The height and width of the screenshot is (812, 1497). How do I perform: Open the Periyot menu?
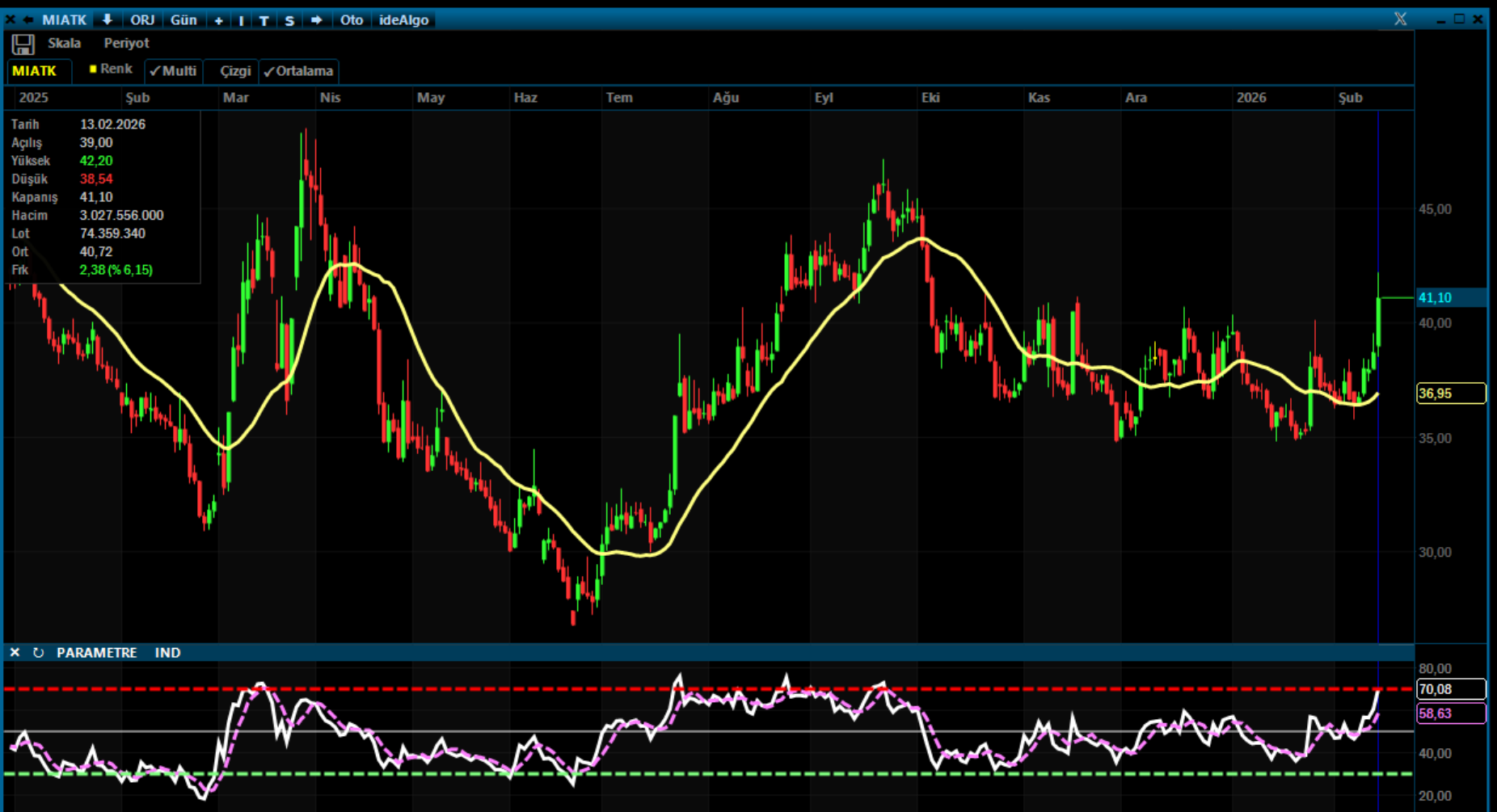coord(126,43)
